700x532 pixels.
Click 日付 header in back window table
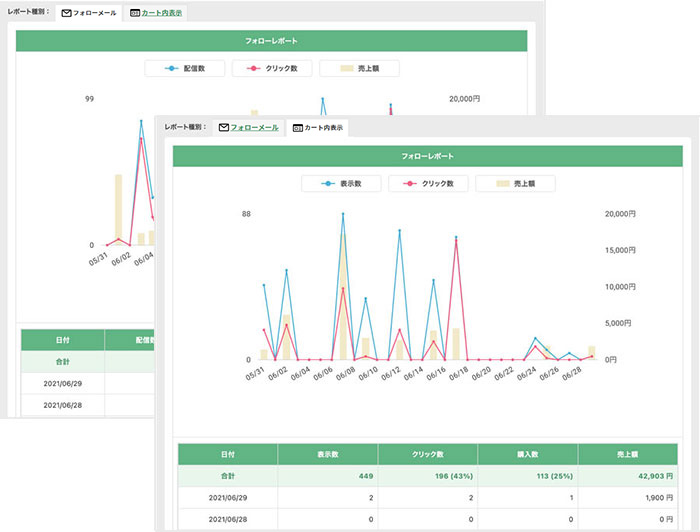tap(62, 340)
